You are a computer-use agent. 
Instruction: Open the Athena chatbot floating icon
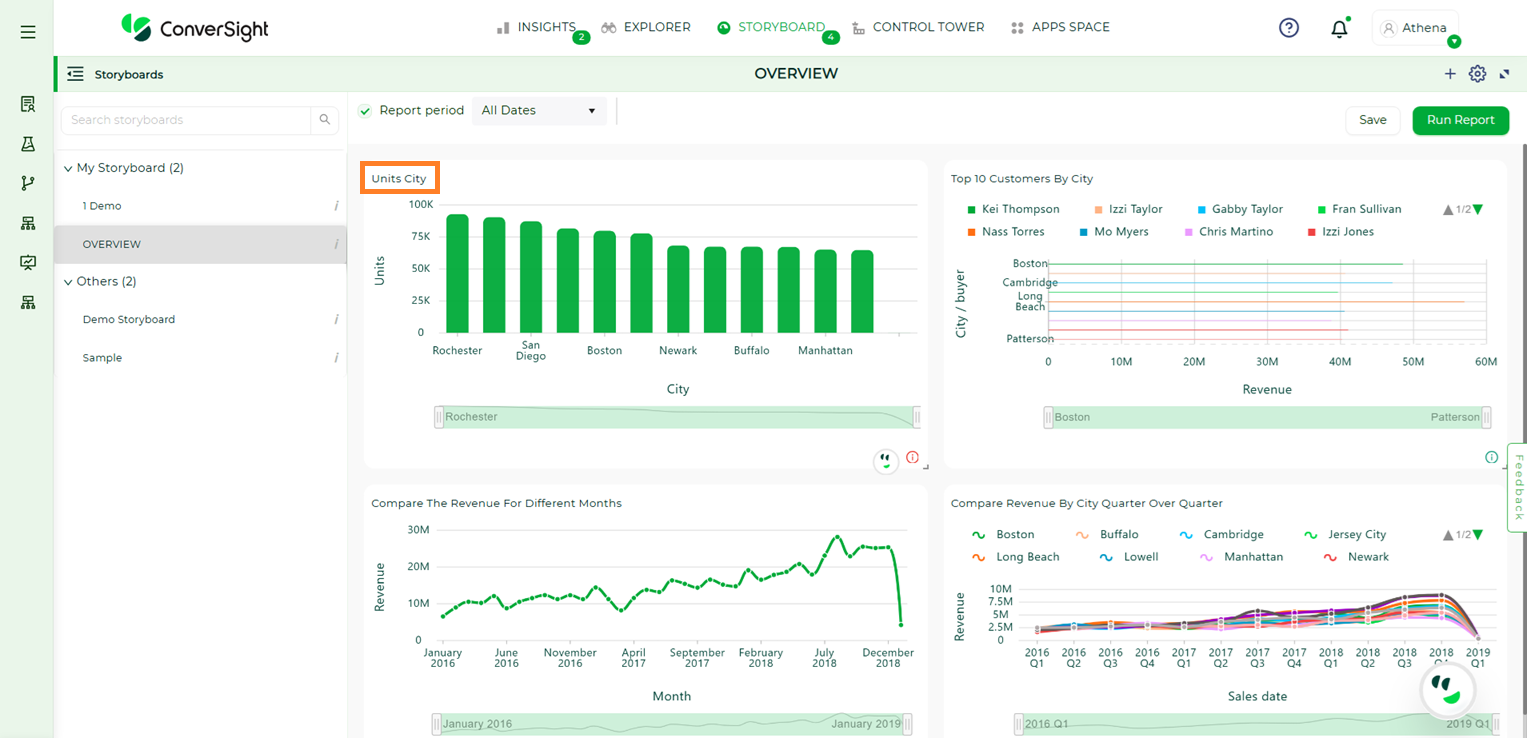click(x=1447, y=689)
